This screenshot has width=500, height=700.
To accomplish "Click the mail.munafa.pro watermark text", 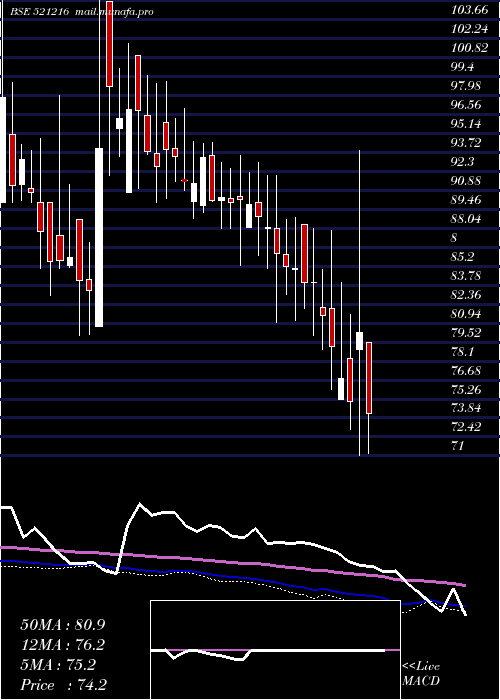I will (113, 12).
